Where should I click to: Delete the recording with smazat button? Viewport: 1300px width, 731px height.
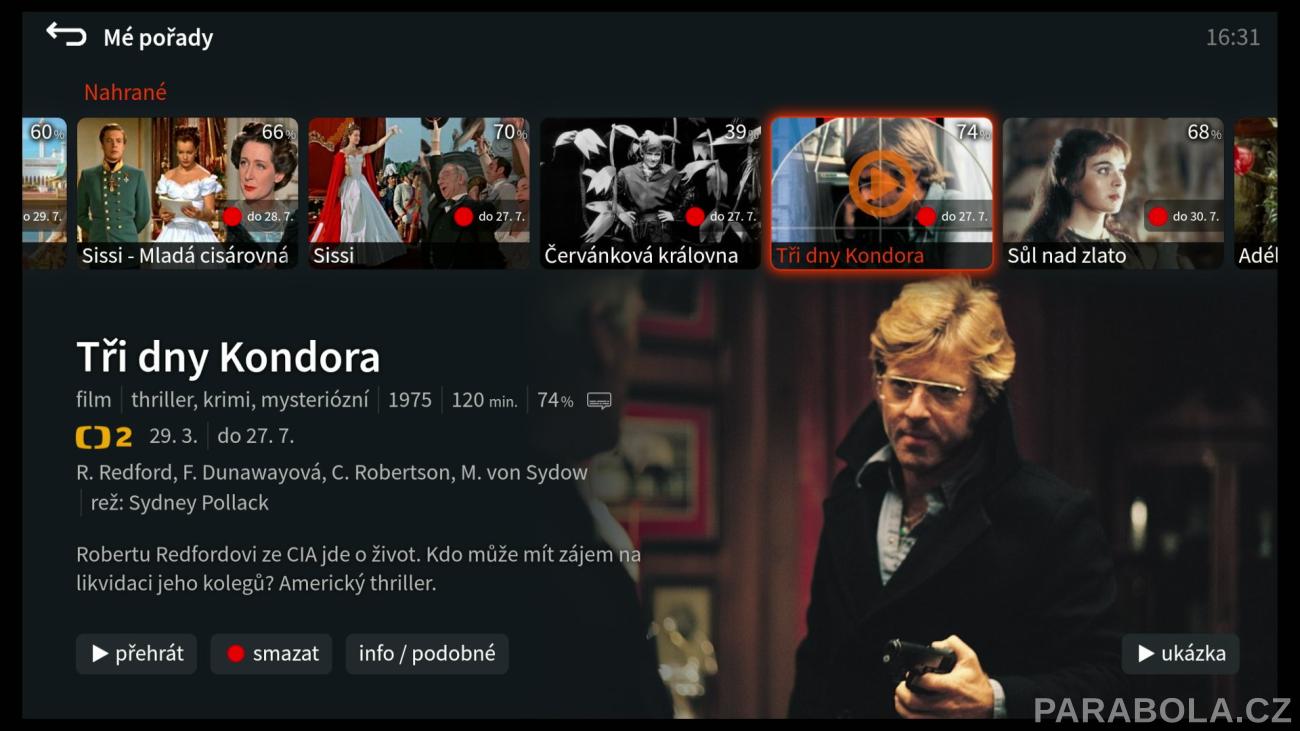(x=271, y=654)
